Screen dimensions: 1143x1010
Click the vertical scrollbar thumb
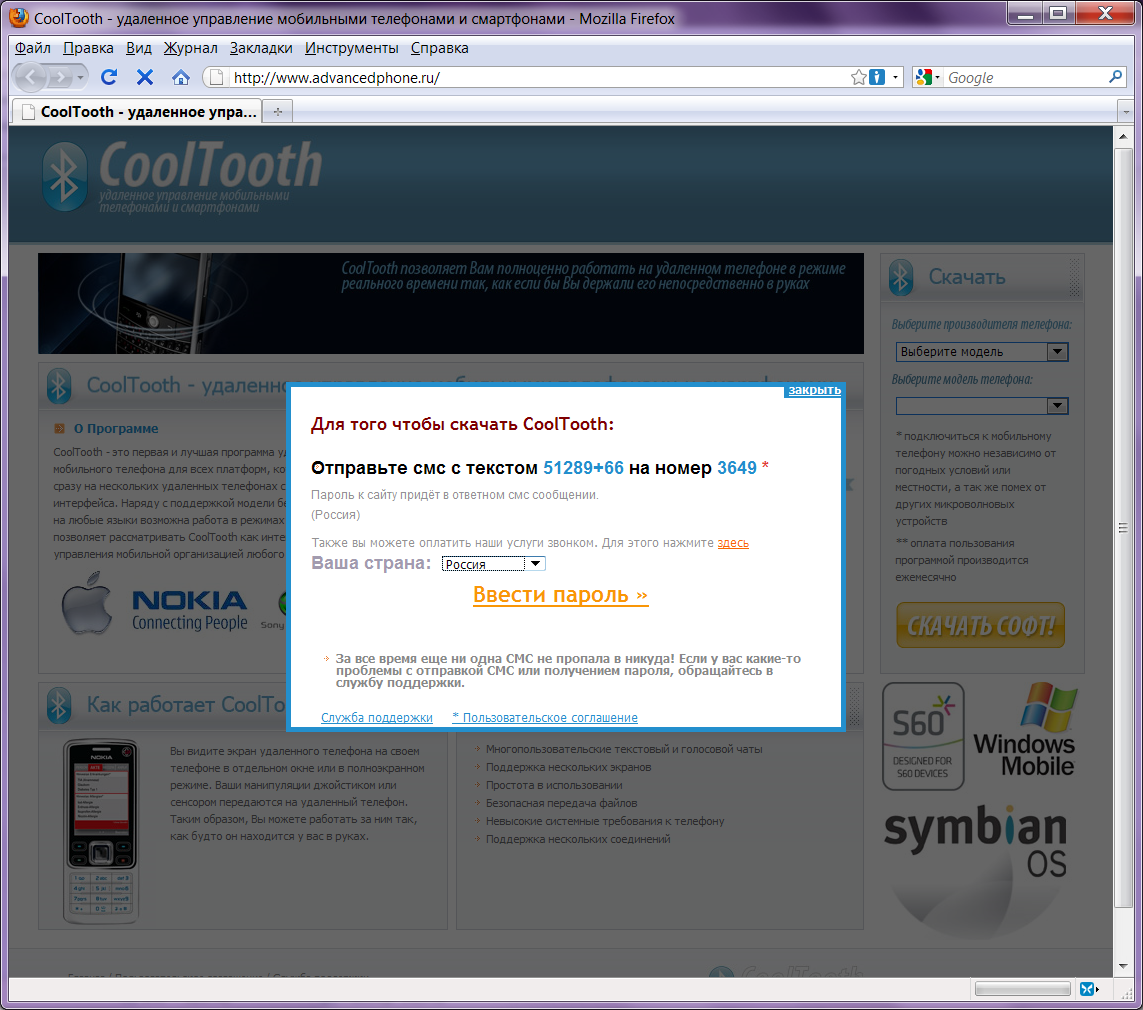(x=1123, y=528)
